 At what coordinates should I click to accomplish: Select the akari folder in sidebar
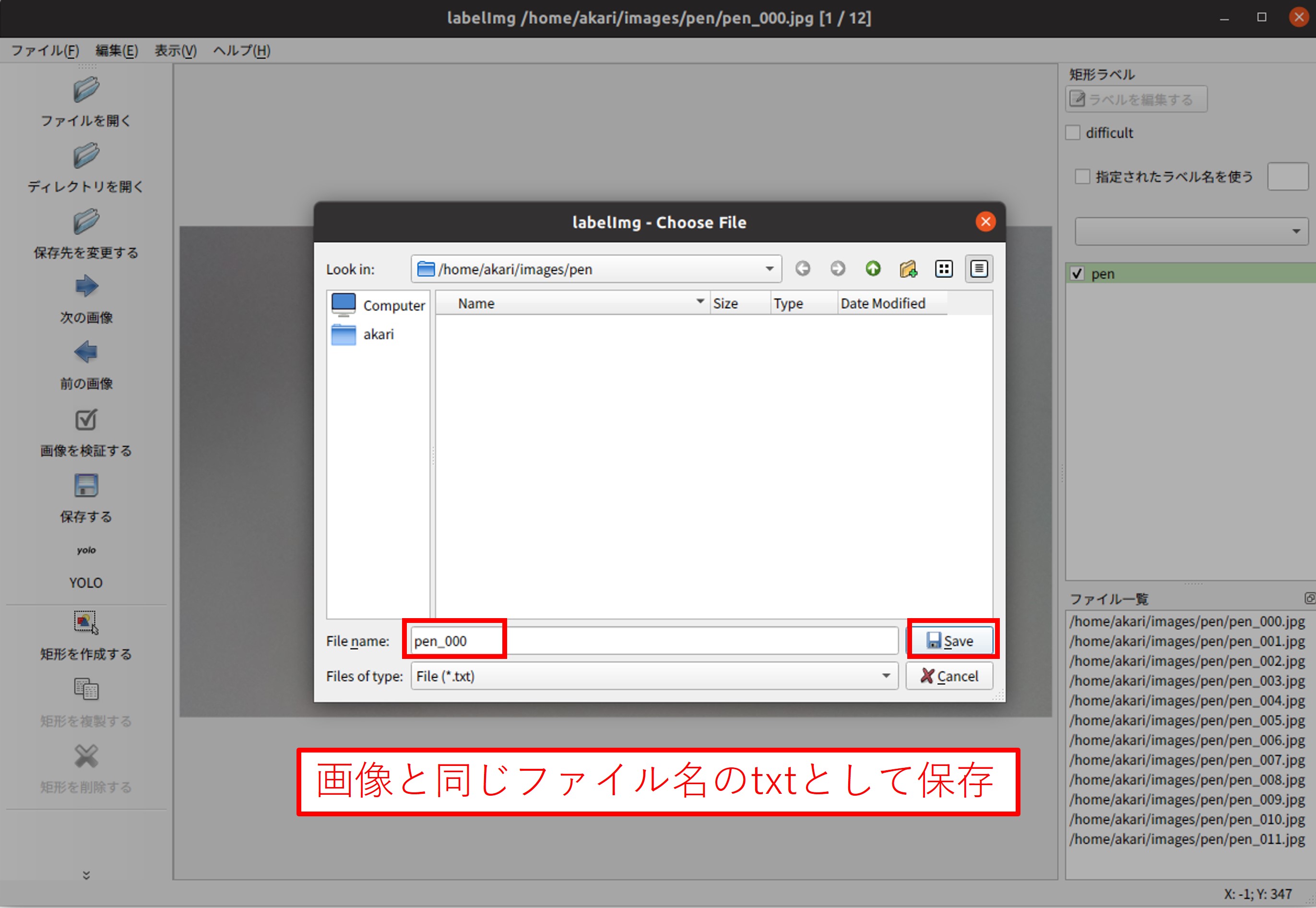378,335
